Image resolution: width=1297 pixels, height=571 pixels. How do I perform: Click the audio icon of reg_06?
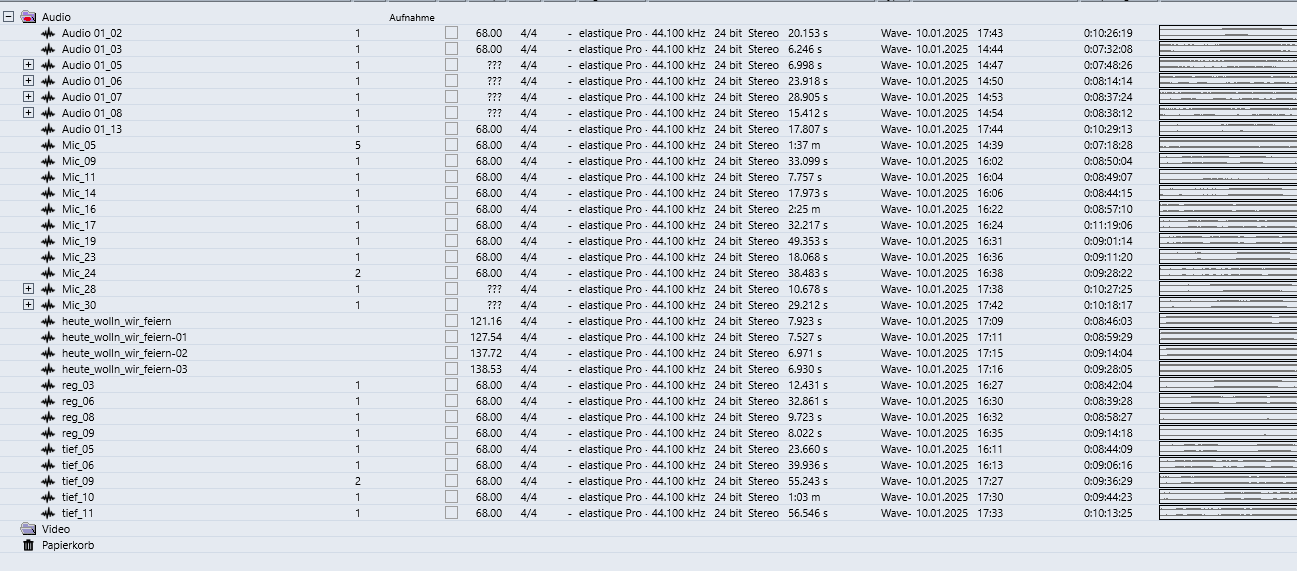coord(48,401)
